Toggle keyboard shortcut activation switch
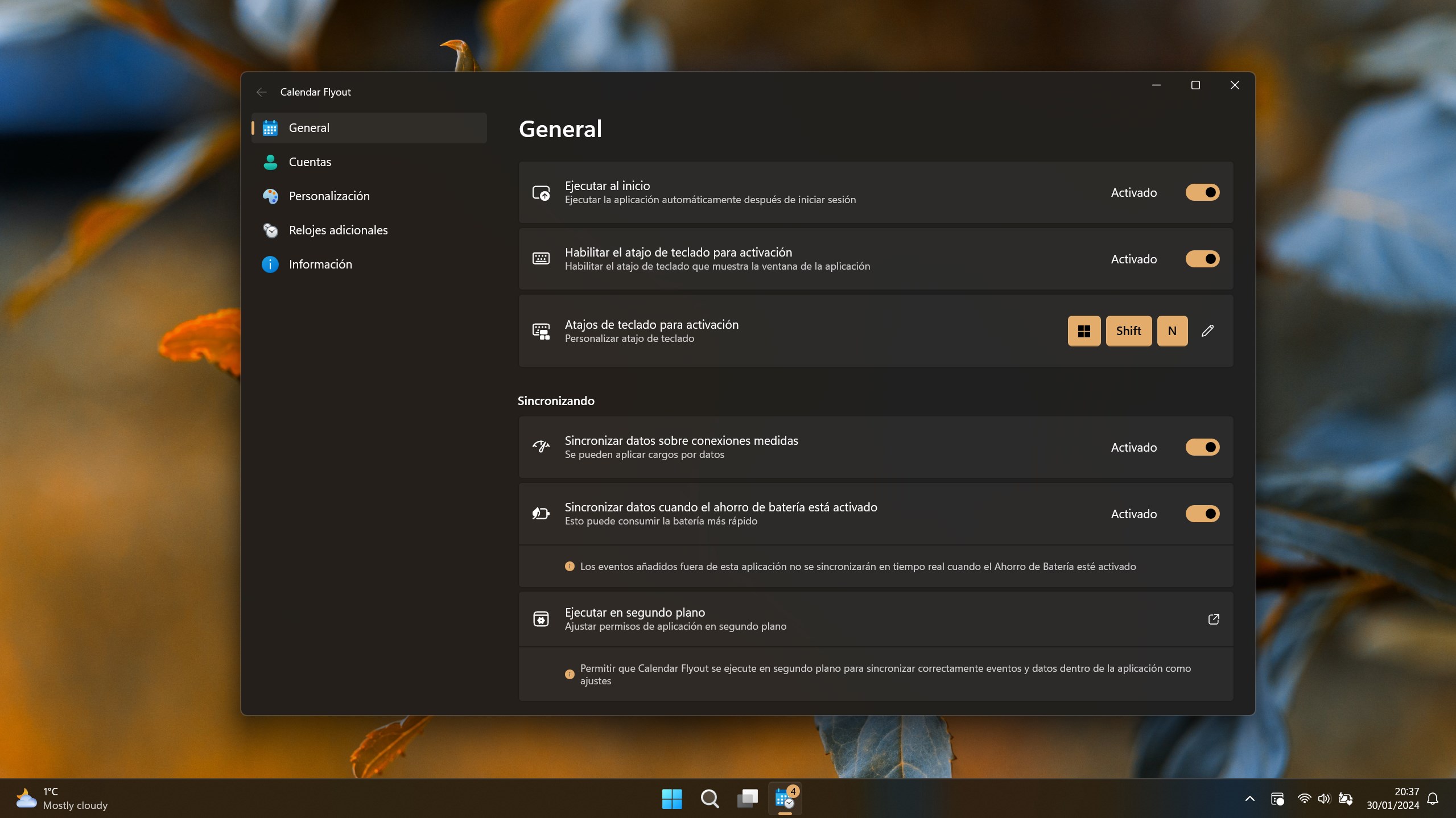The image size is (1456, 818). coord(1202,259)
